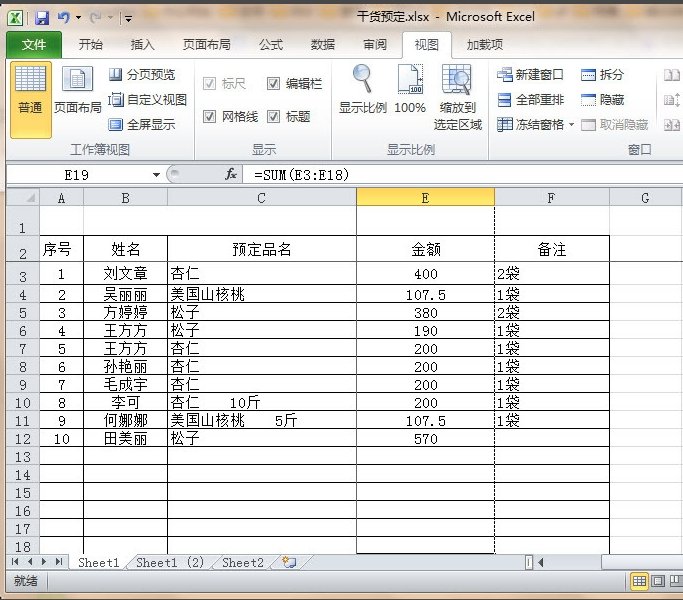683x600 pixels.
Task: Click the 金额 header cell
Action: [x=426, y=249]
